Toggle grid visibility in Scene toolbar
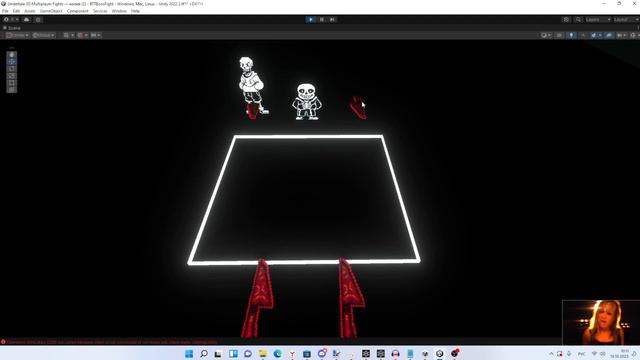This screenshot has width=640, height=360. pyautogui.click(x=66, y=35)
